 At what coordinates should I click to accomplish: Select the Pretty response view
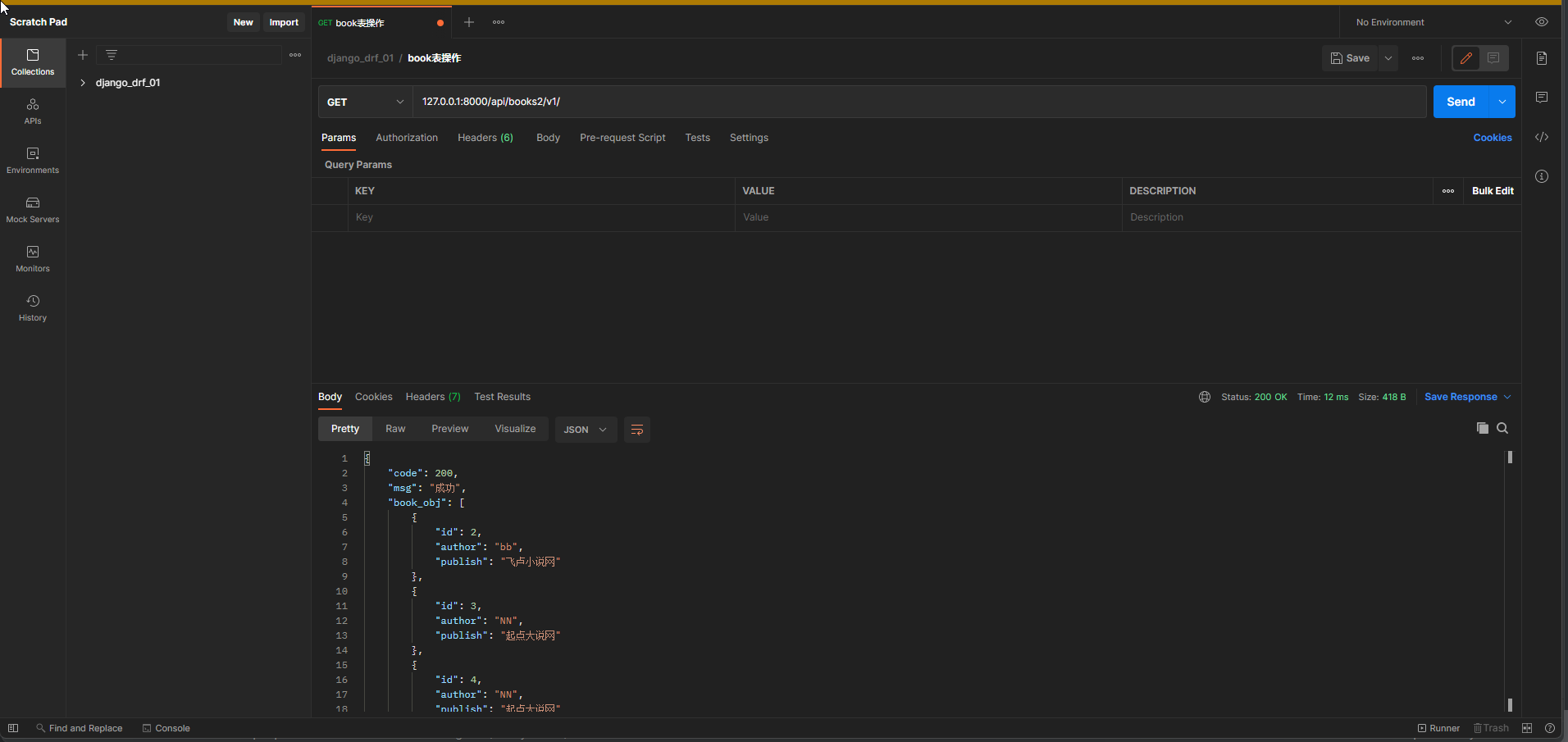(x=345, y=429)
